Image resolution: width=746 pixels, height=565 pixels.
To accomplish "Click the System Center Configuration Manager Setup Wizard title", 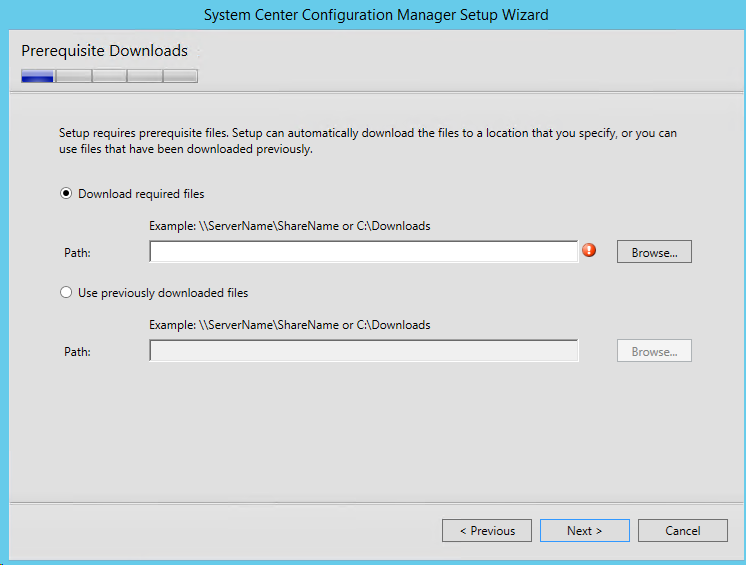I will 376,15.
